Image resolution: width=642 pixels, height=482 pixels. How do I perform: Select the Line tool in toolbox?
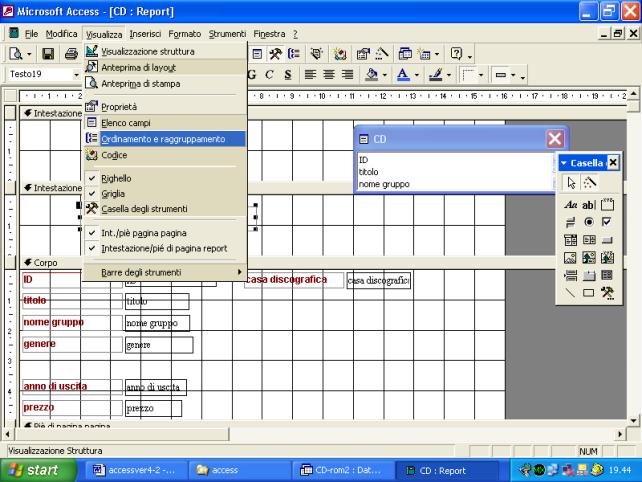(570, 292)
